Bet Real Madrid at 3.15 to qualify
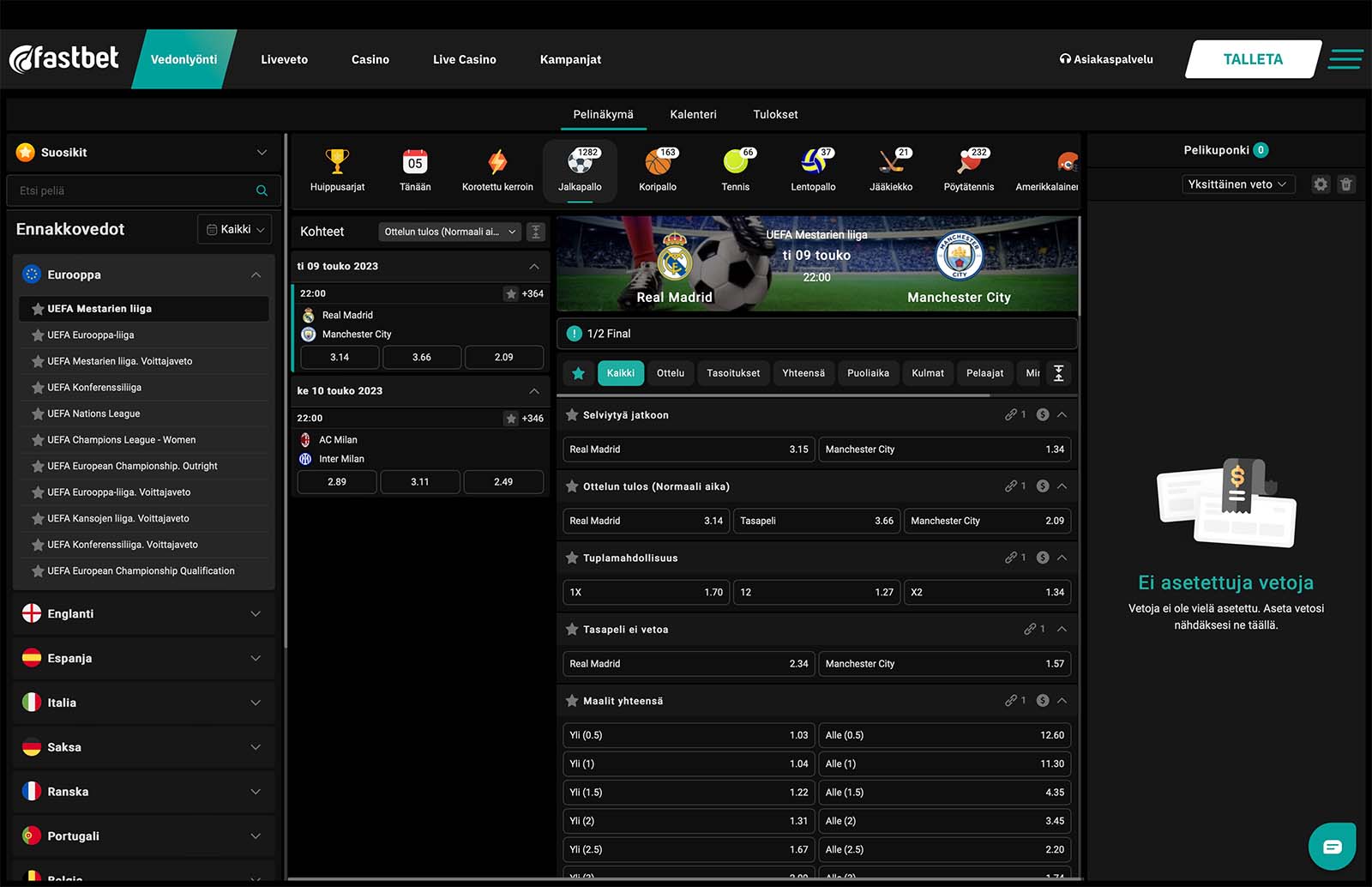This screenshot has width=1372, height=887. 689,450
